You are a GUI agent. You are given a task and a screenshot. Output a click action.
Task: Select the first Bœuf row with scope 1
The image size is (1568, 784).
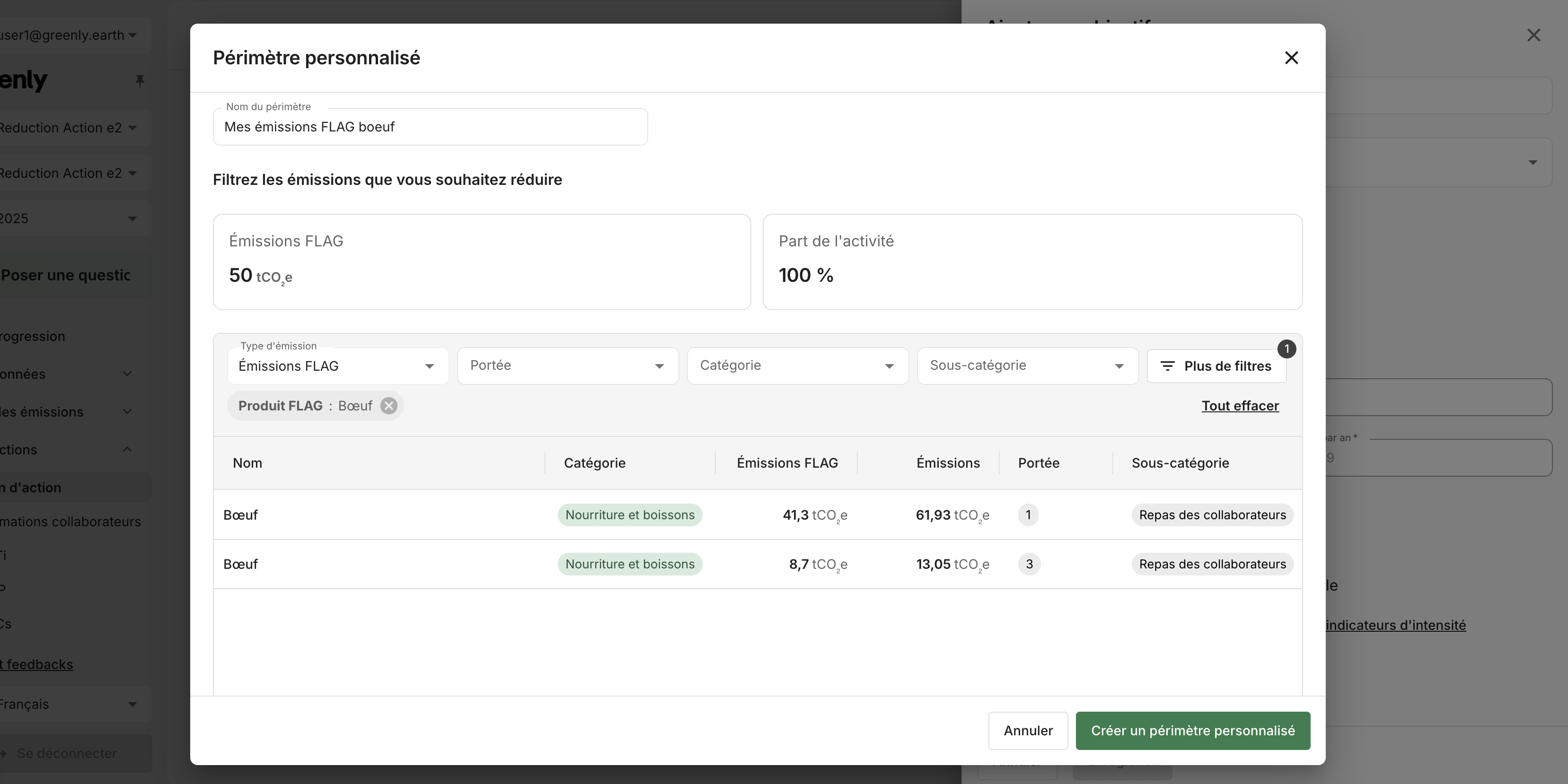click(757, 515)
